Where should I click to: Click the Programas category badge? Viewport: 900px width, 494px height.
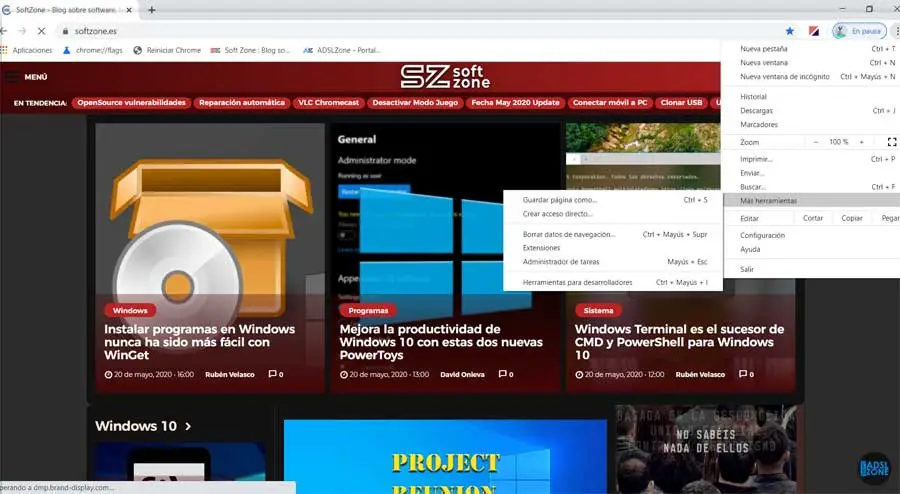coord(368,310)
